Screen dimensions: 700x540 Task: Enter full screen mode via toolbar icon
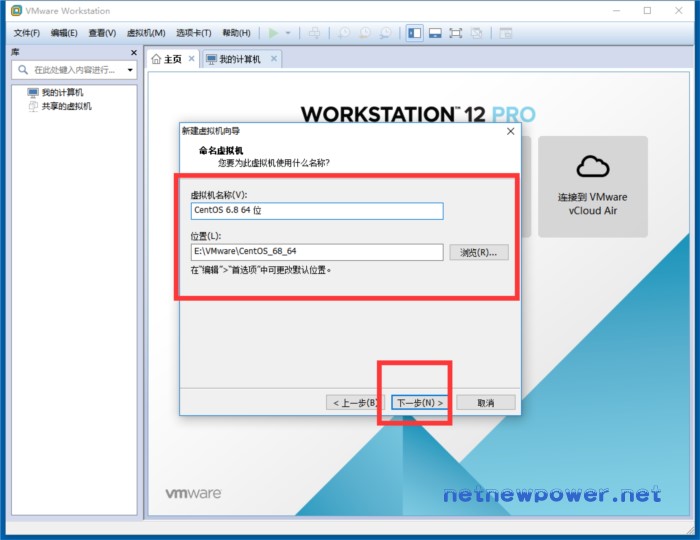click(455, 33)
